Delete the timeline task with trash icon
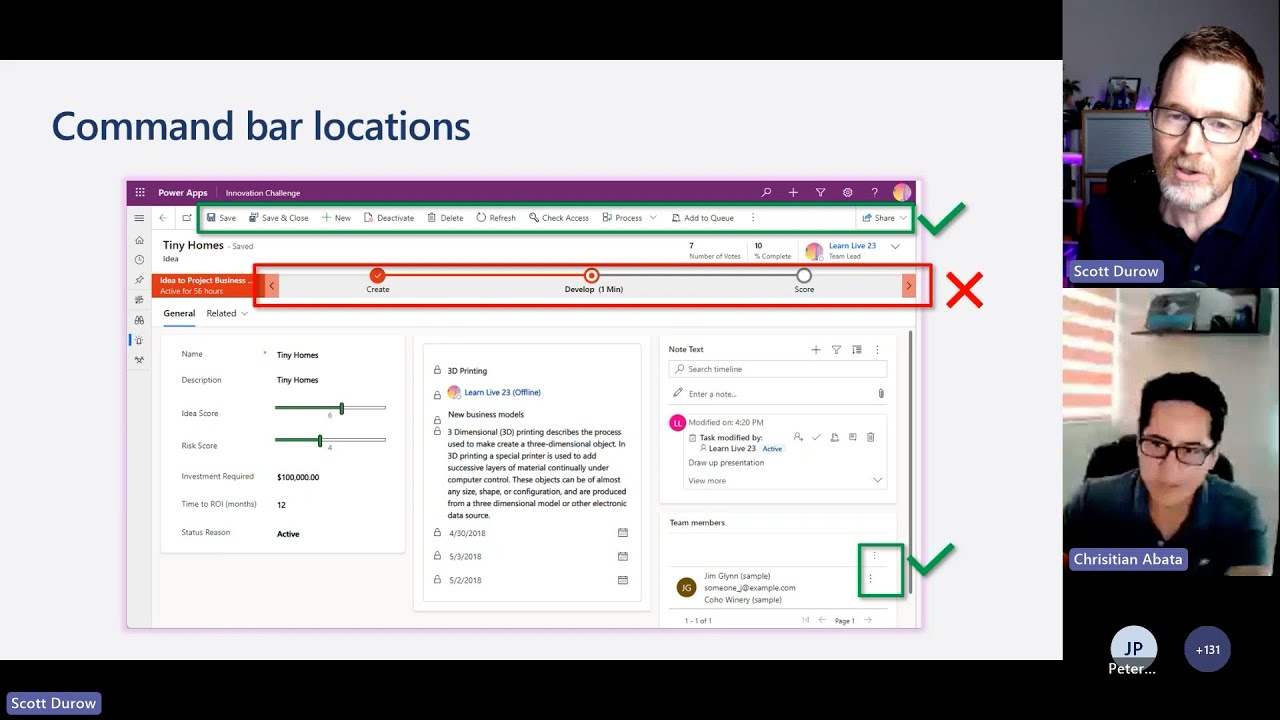 pos(870,437)
